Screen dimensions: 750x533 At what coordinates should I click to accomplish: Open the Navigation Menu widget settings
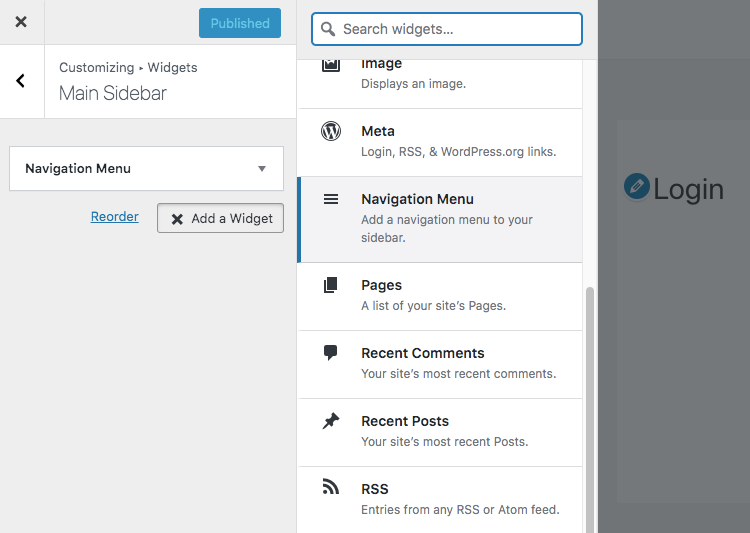146,168
